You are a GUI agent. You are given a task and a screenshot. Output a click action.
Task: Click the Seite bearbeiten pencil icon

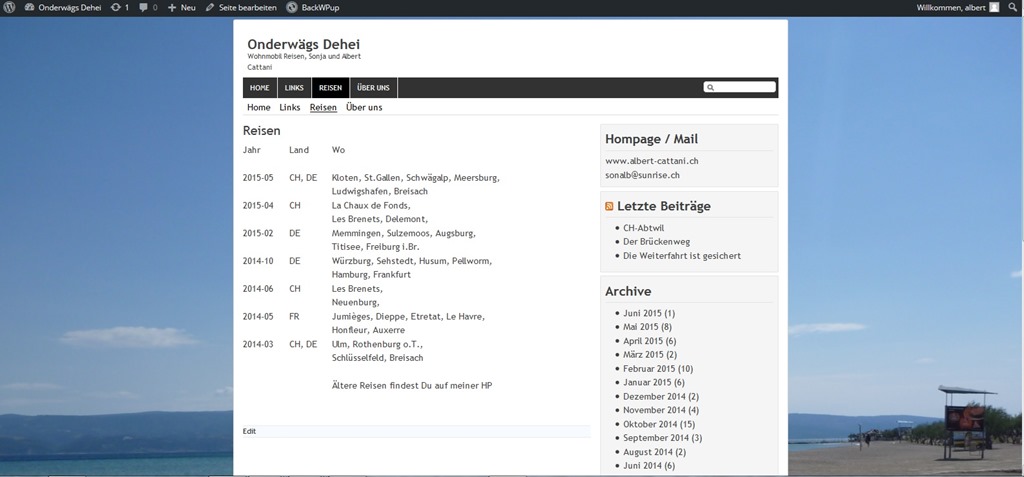[210, 8]
